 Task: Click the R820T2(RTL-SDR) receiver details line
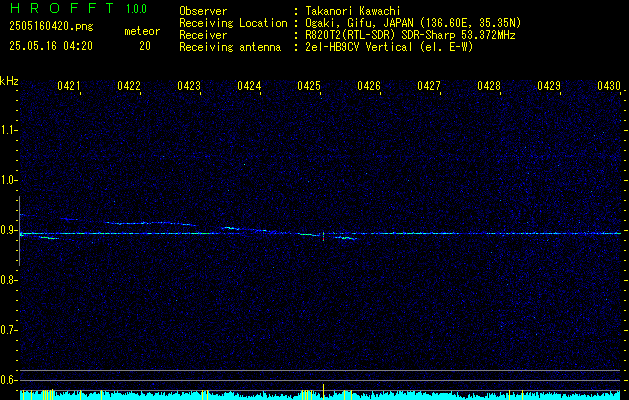tap(410, 35)
